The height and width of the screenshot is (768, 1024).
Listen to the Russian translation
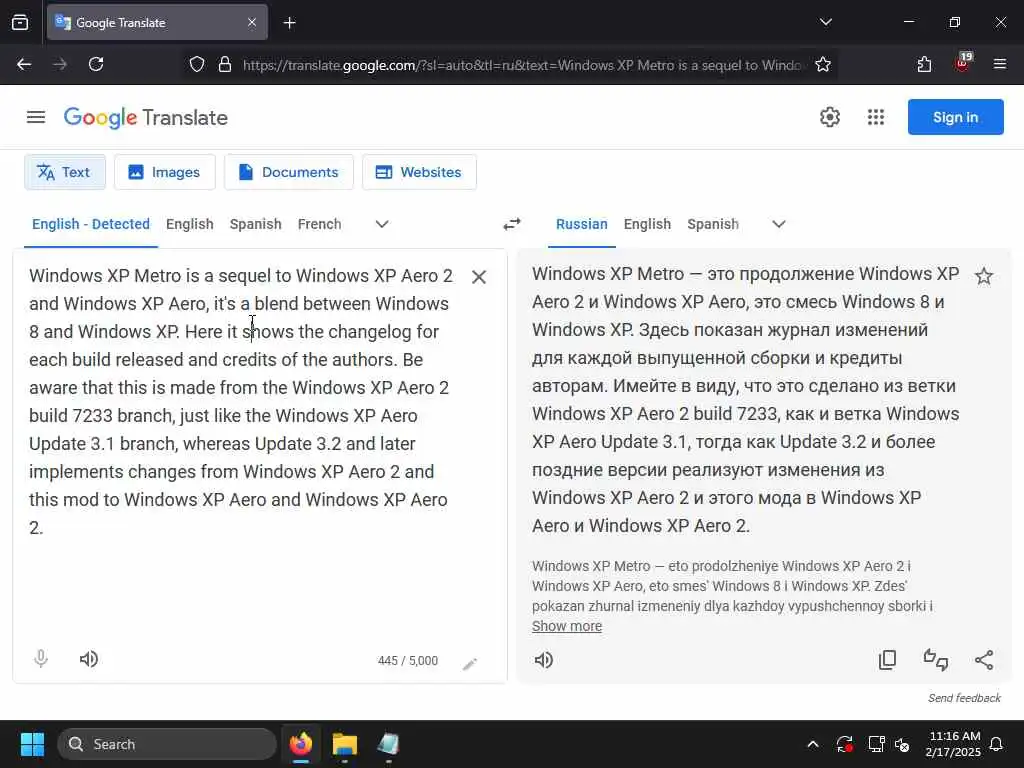tap(543, 660)
